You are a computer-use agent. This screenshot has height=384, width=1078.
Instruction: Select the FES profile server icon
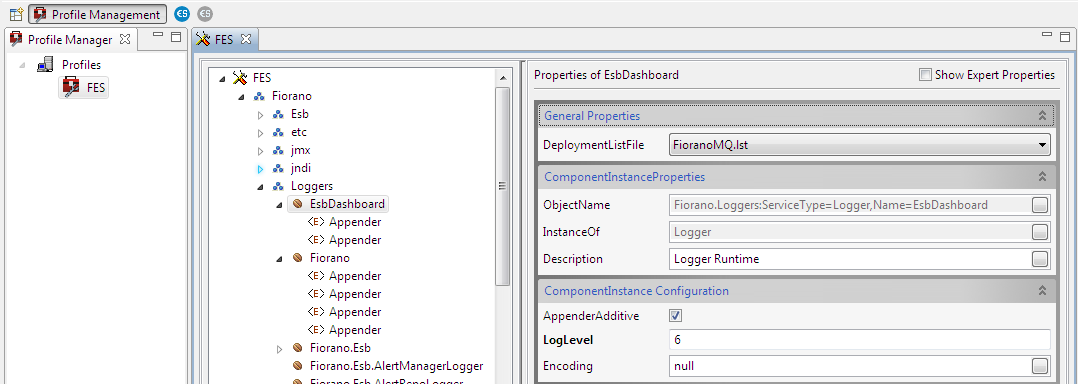point(71,87)
